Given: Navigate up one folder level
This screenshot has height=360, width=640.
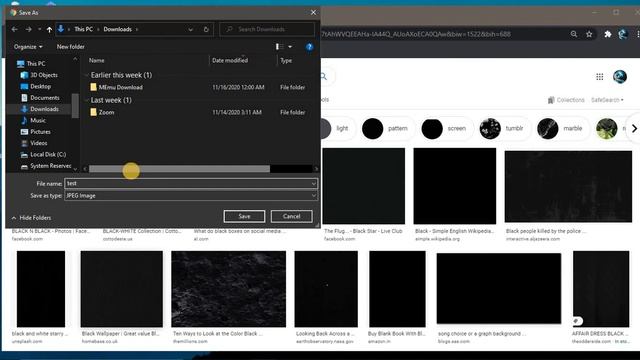Looking at the screenshot, I should pos(49,29).
